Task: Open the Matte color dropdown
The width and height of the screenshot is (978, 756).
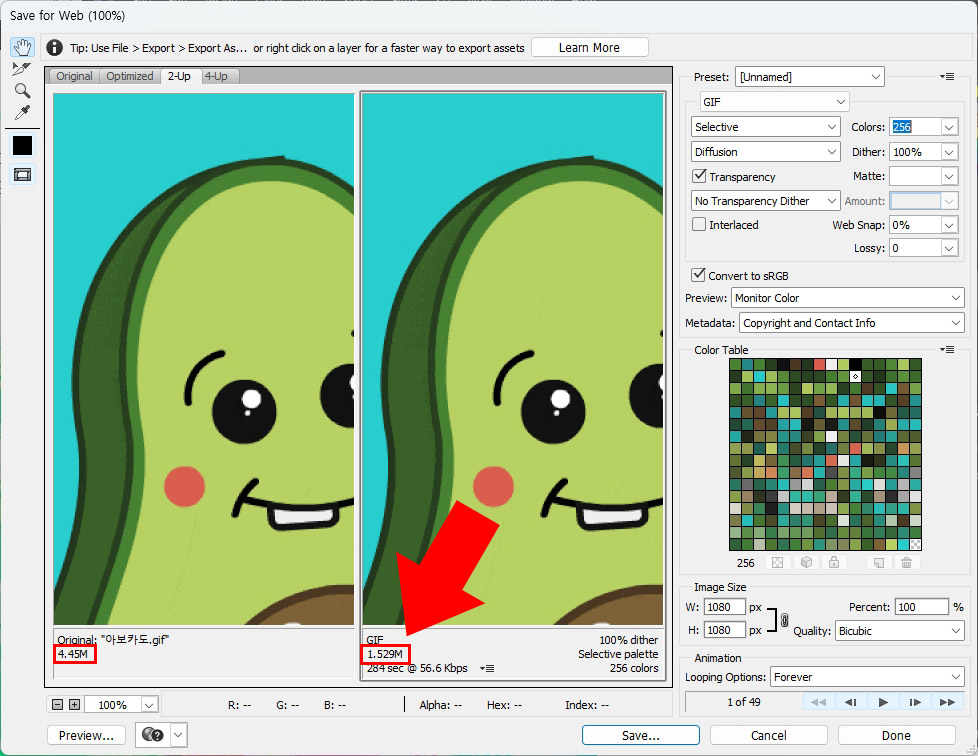Action: click(x=923, y=177)
